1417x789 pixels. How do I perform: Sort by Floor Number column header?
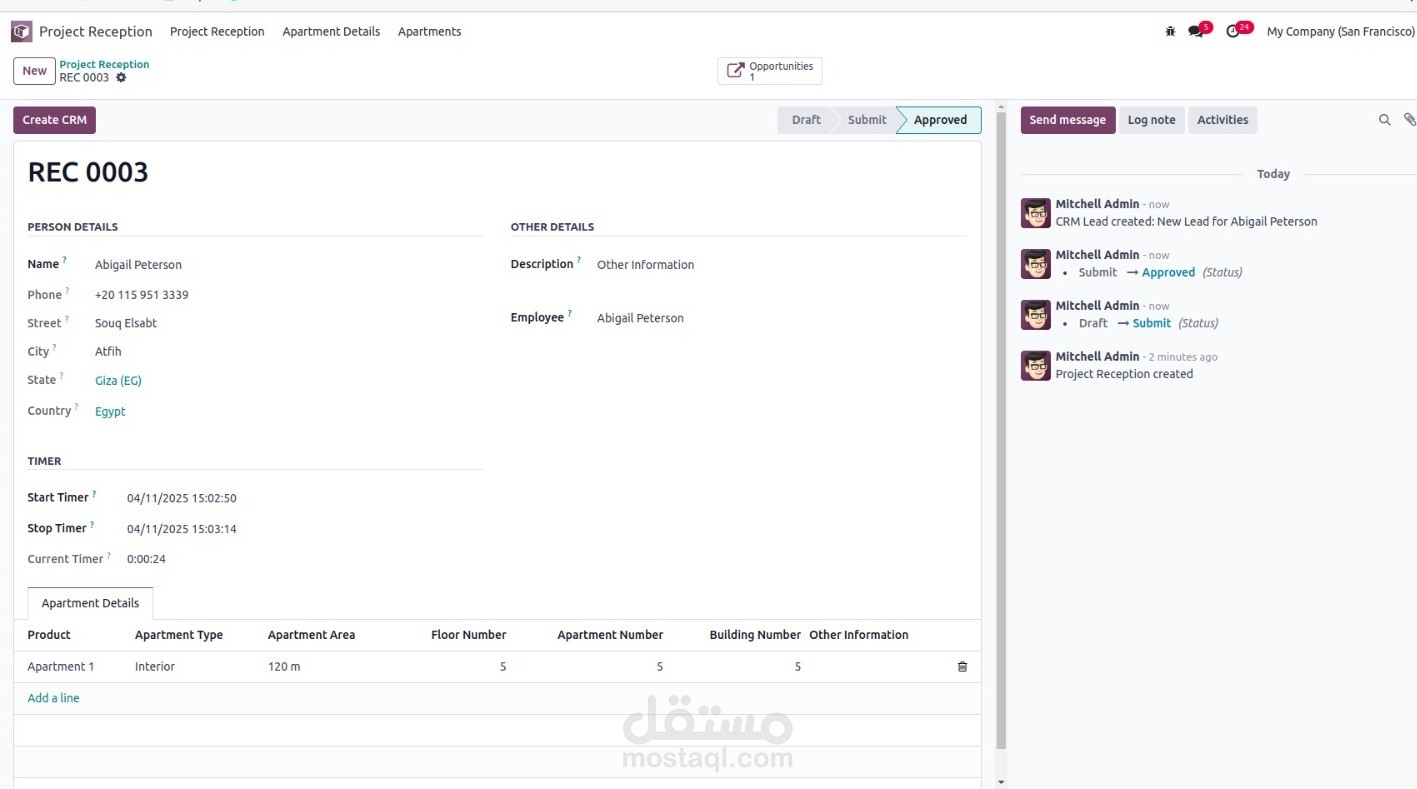pyautogui.click(x=468, y=635)
